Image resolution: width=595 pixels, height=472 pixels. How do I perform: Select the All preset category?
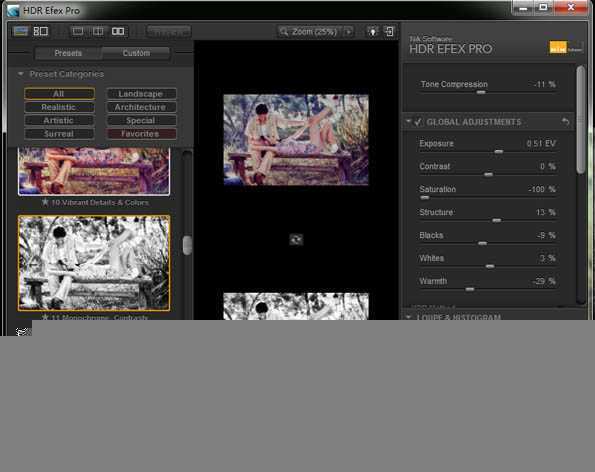[59, 93]
